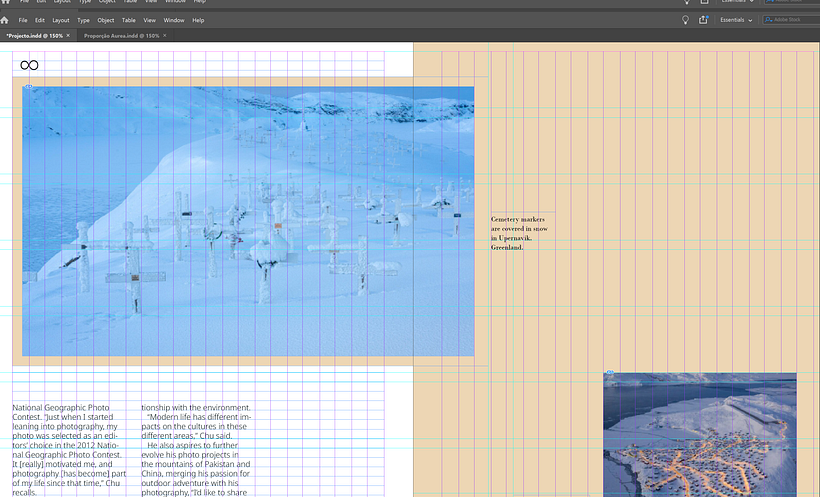The image size is (820, 497).
Task: Switch to the Proporção Aurea.indd tab
Action: [x=121, y=35]
